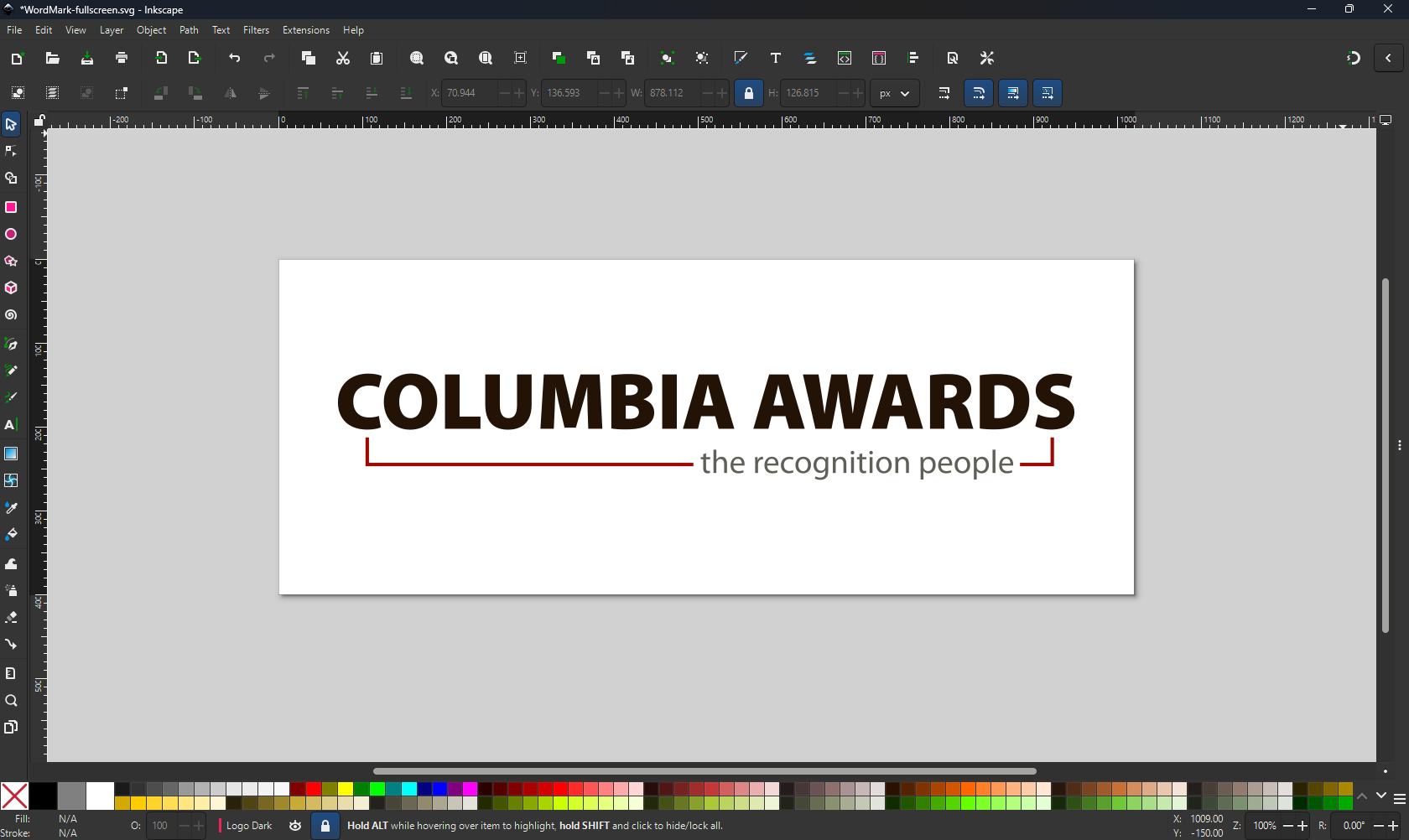The image size is (1409, 840).
Task: Toggle Logo Dark layer lock
Action: click(325, 826)
